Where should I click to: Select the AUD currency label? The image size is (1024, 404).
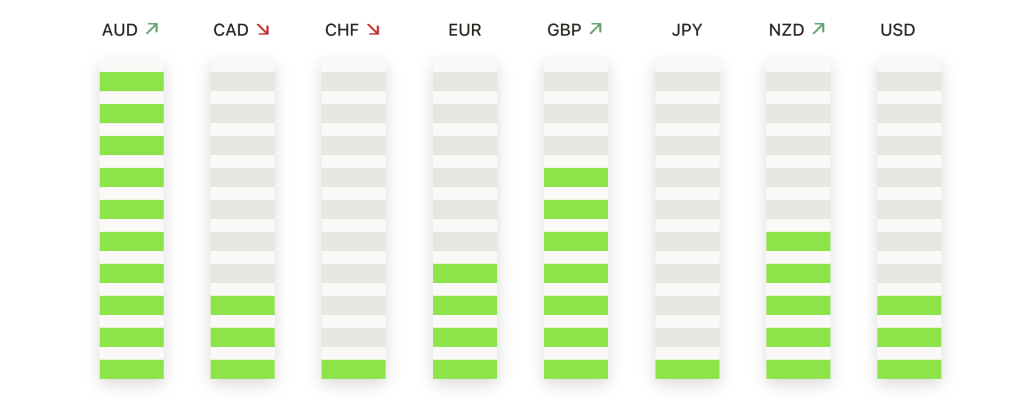120,30
